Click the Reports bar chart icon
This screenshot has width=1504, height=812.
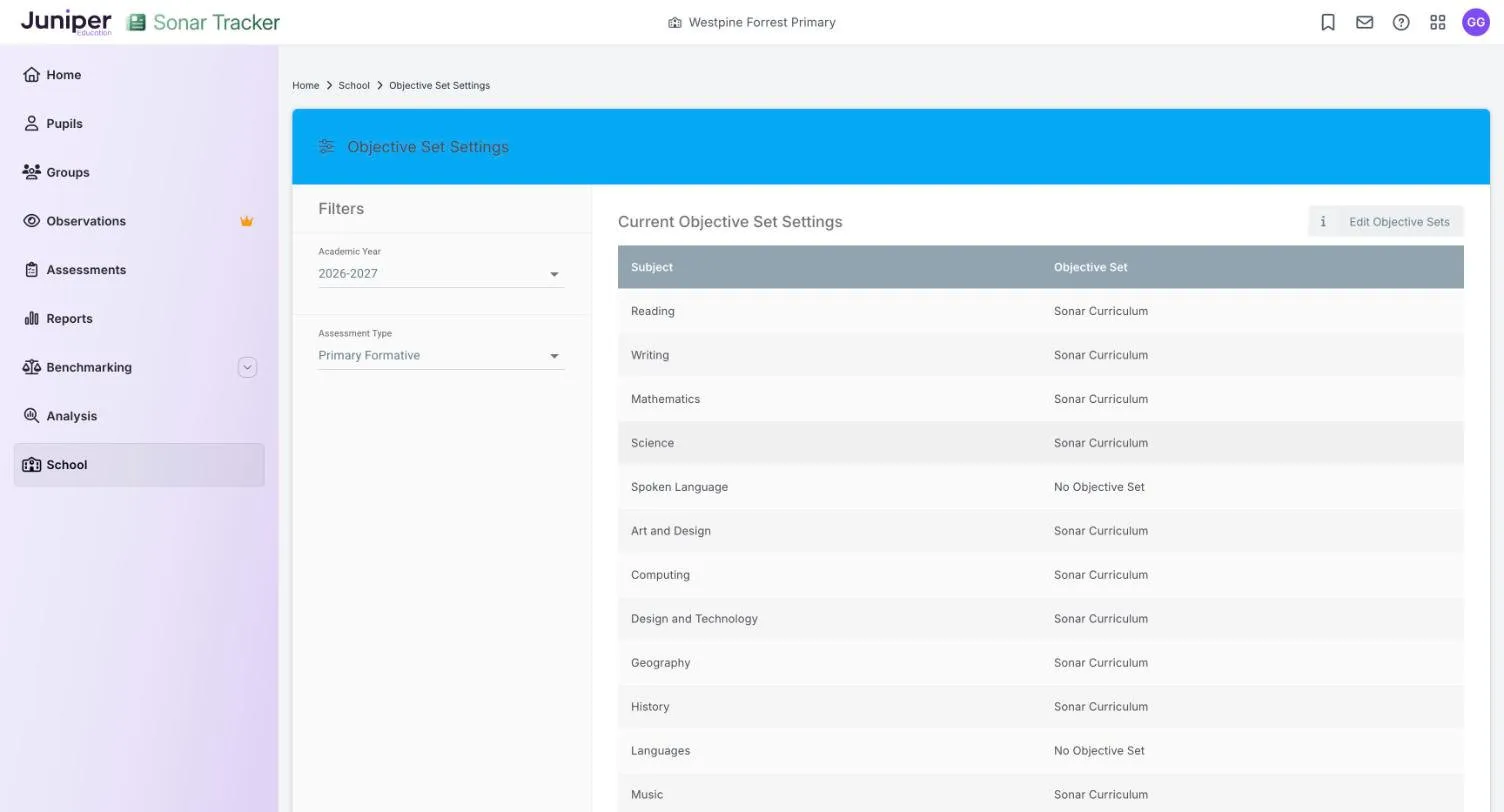point(31,319)
